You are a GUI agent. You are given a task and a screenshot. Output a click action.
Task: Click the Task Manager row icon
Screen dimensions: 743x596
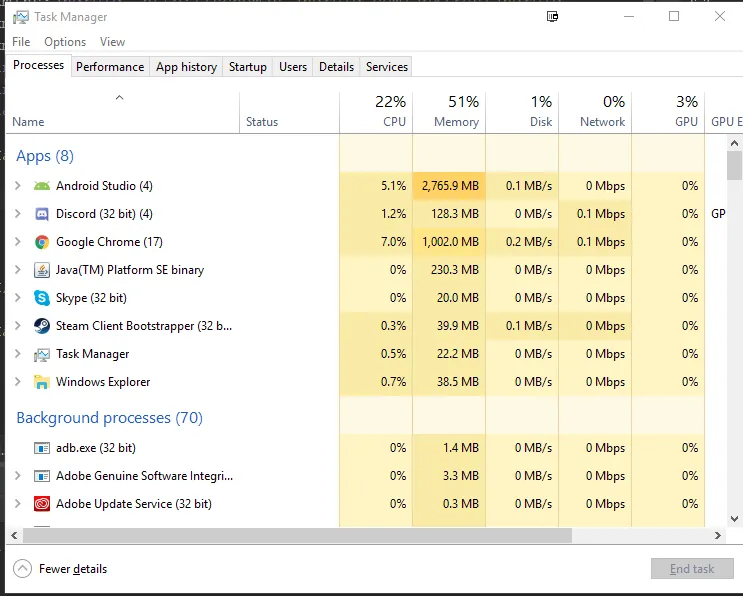[42, 354]
